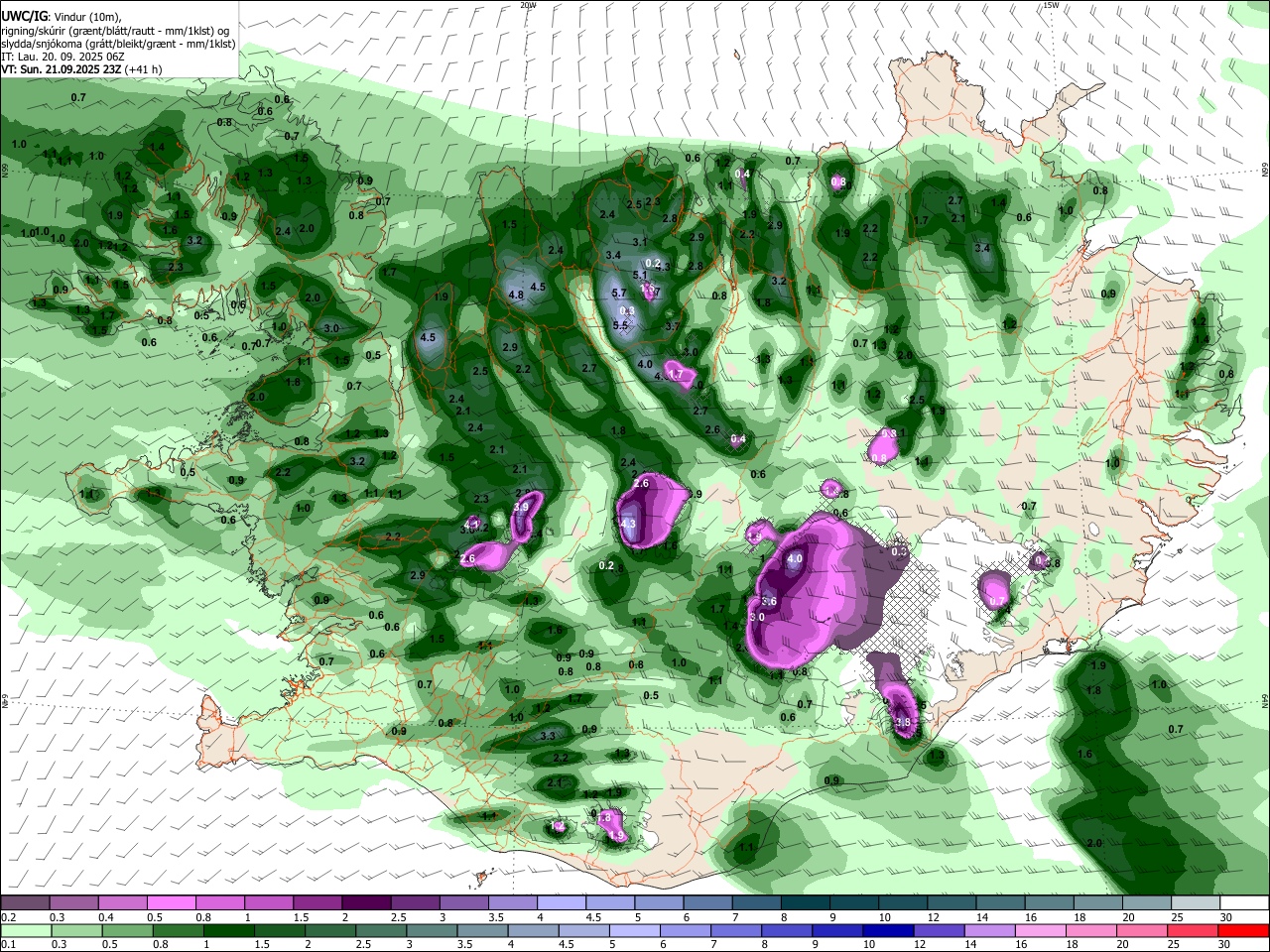Click the medium green 0.8 swatch in bottom legend row
1270x952 pixels.
177,930
